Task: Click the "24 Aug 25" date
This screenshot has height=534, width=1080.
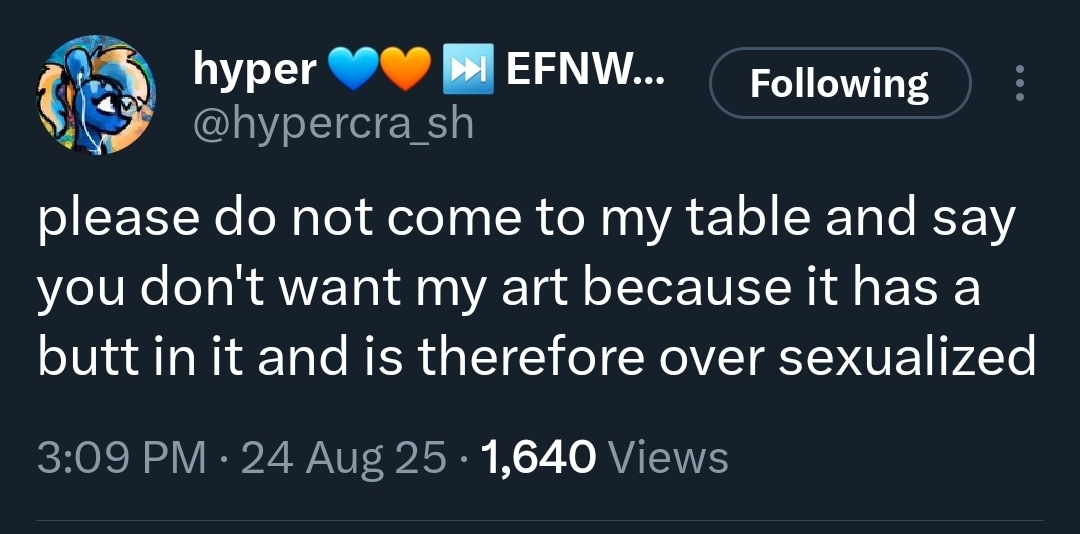Action: 344,458
